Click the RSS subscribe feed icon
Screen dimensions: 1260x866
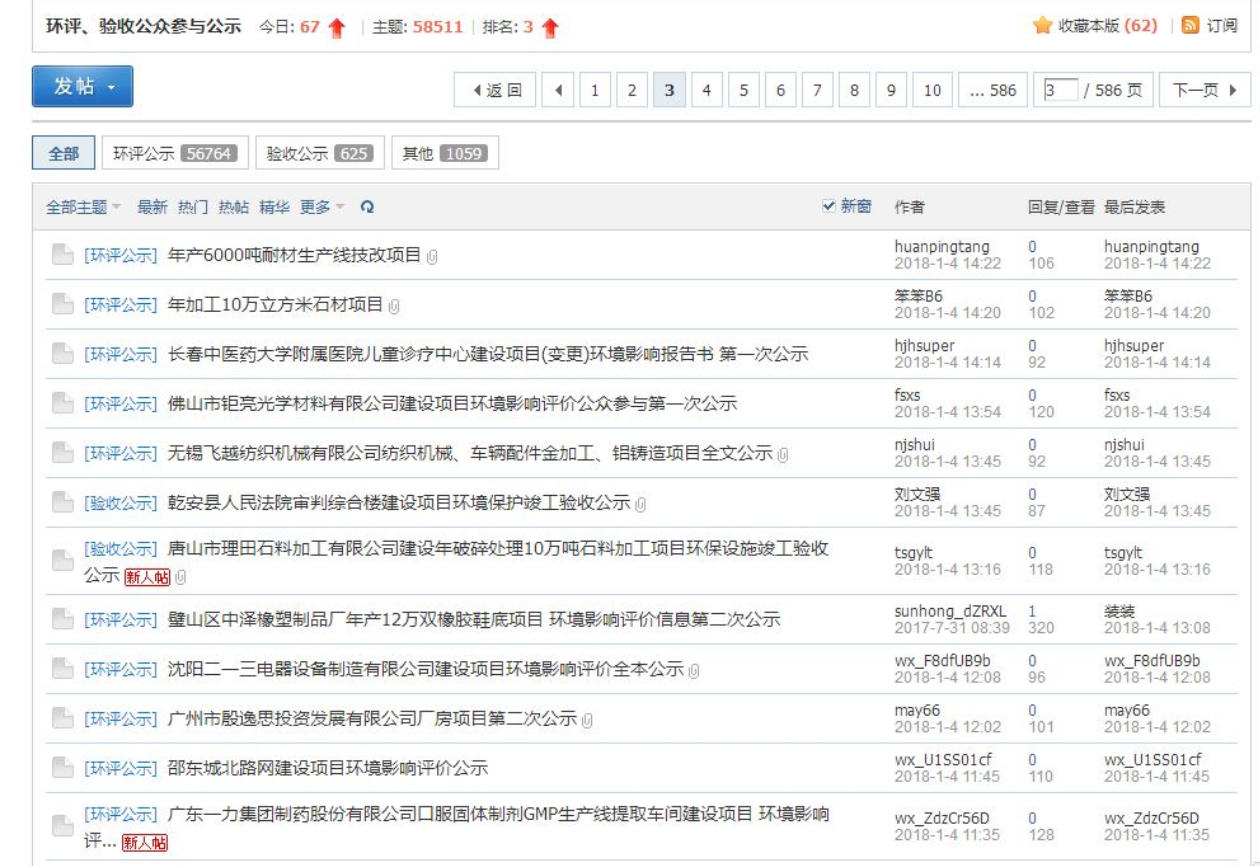coord(1192,25)
